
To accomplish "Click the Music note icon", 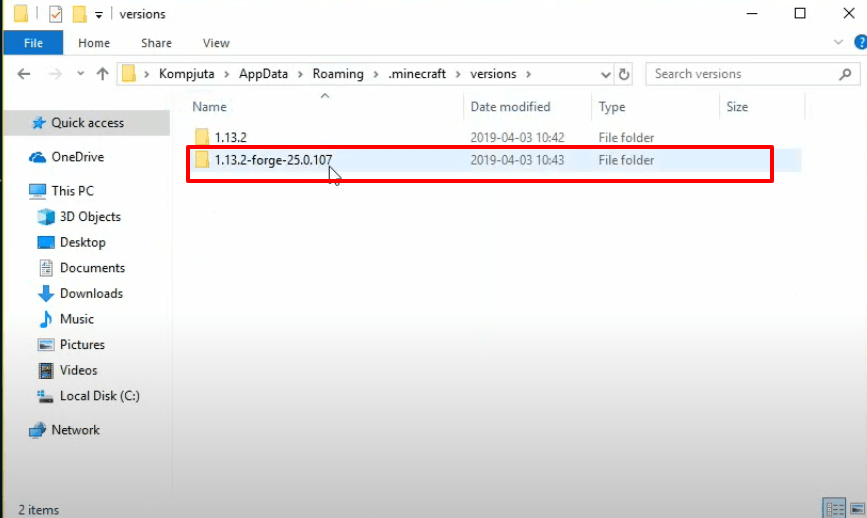I will [x=46, y=319].
